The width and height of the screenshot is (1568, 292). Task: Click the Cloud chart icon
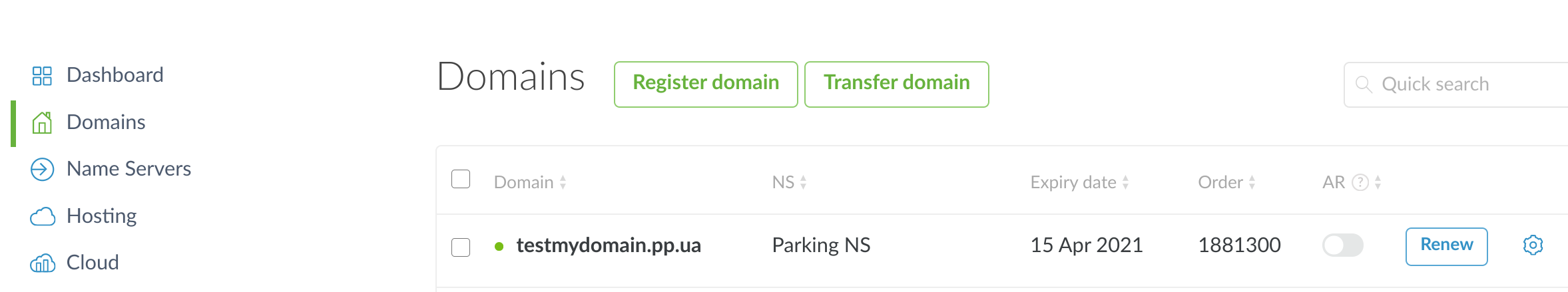43,263
